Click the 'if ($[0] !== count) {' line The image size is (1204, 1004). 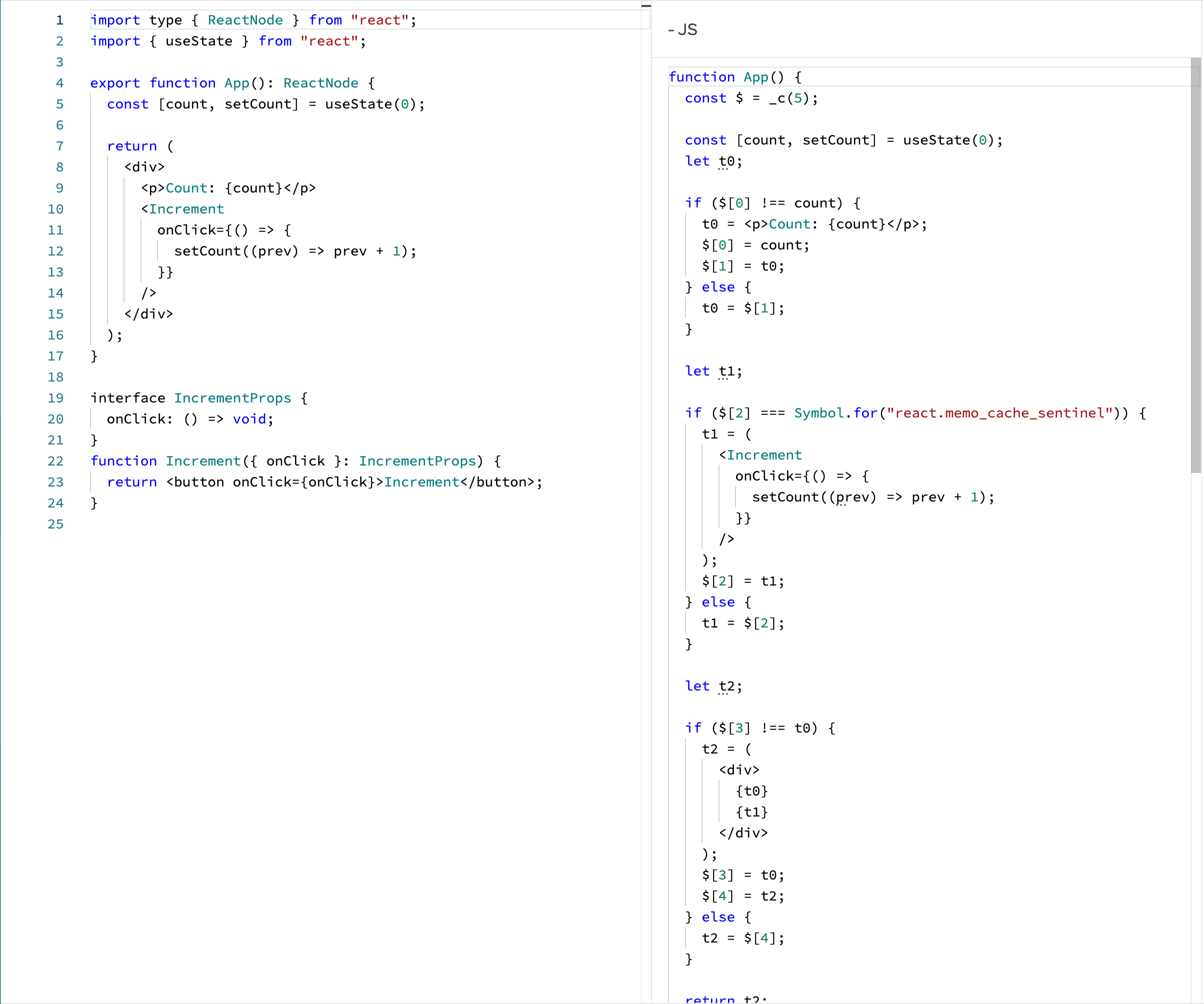pyautogui.click(x=772, y=203)
